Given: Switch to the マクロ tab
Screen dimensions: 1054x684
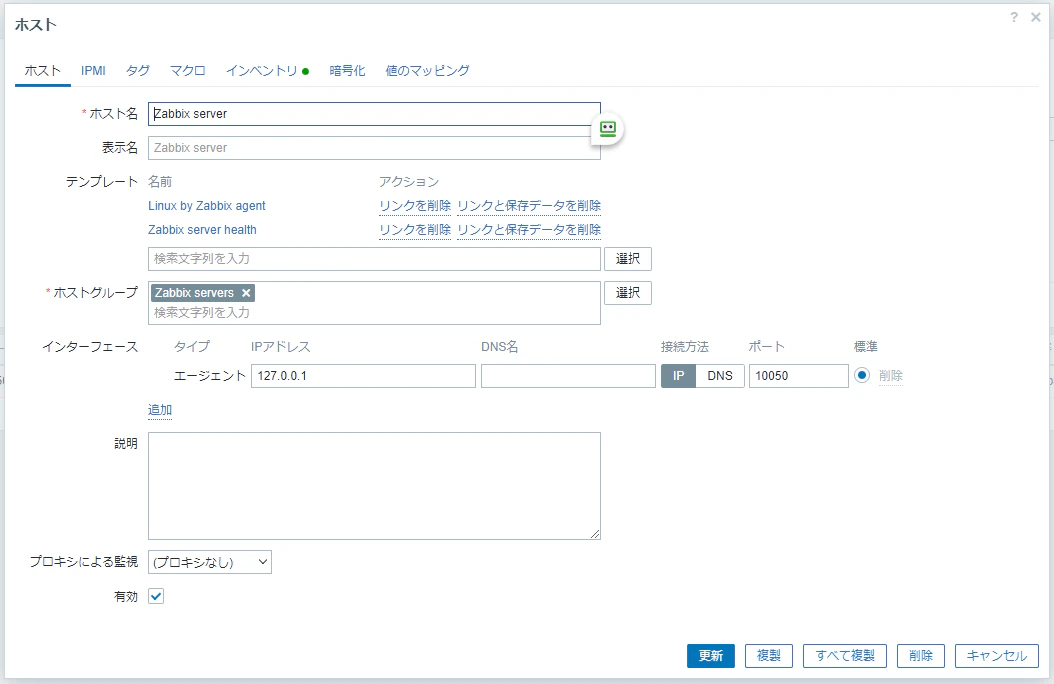Looking at the screenshot, I should click(188, 71).
